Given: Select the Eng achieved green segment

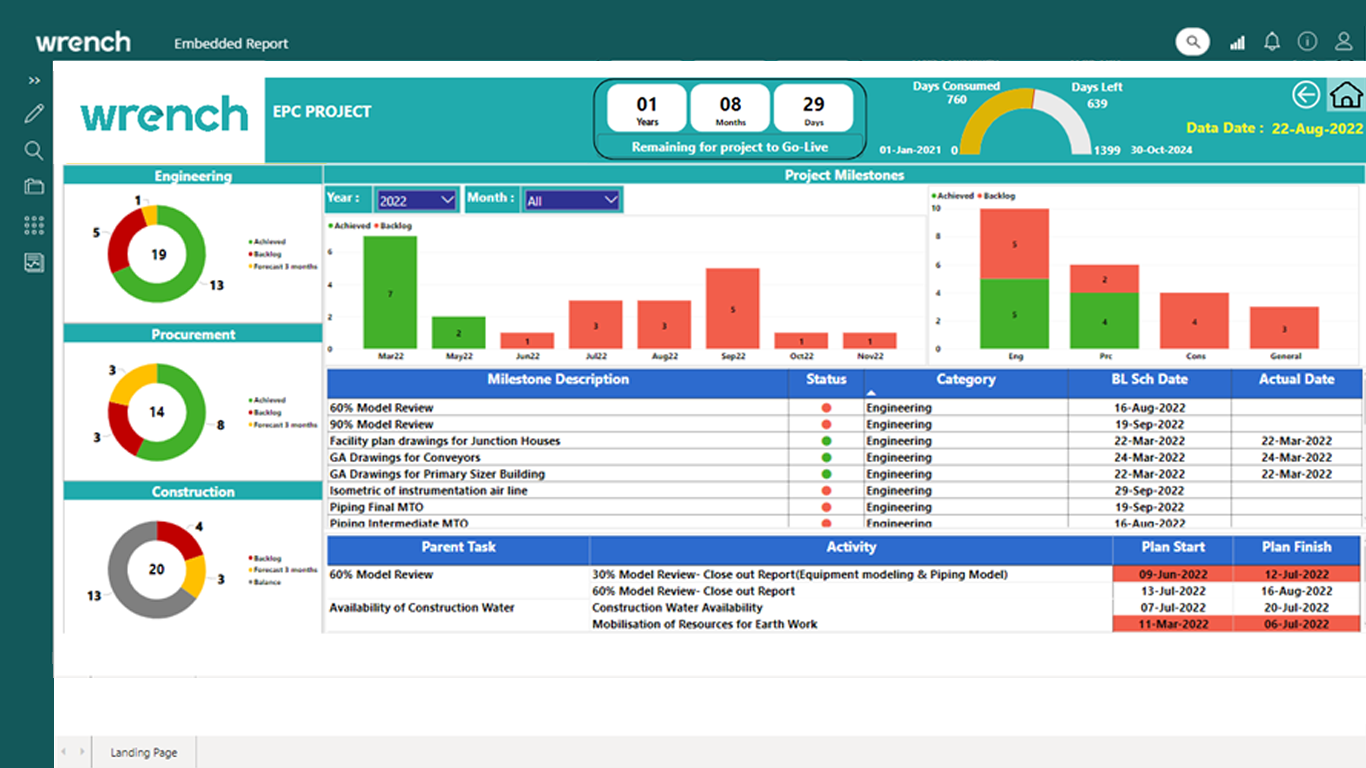Looking at the screenshot, I should coord(1014,314).
